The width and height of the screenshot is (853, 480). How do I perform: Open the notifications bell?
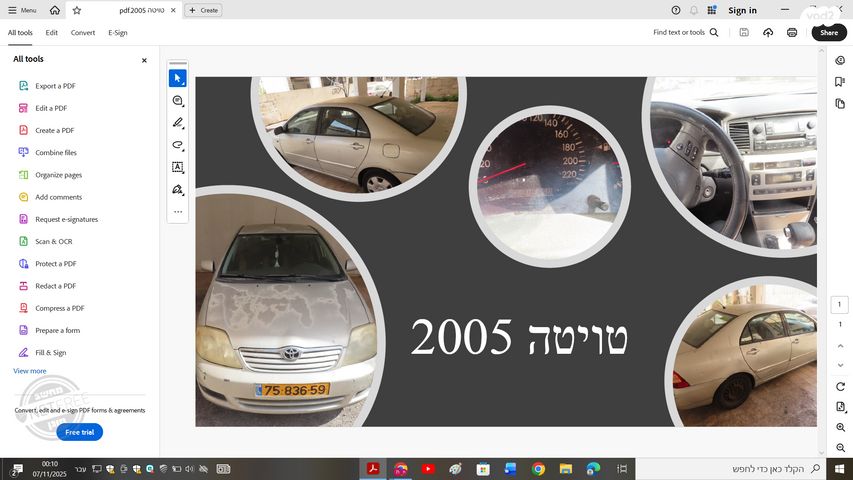[694, 10]
